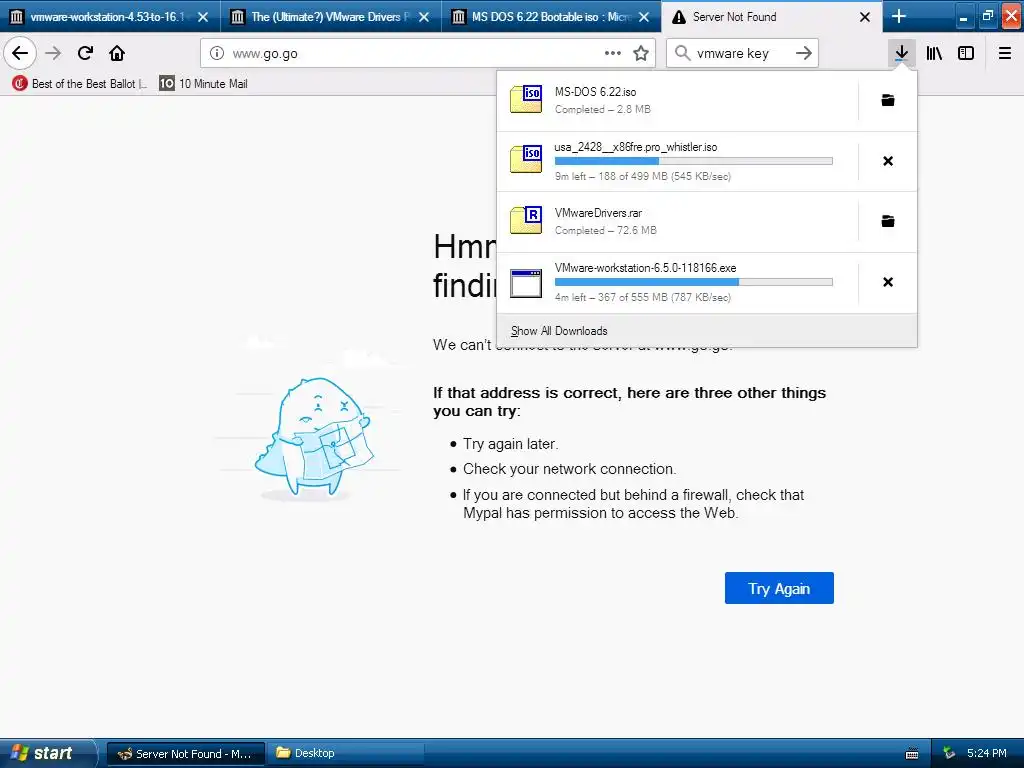
Task: Close the MS DOS 6.22 Bootable iso tab
Action: [x=644, y=17]
